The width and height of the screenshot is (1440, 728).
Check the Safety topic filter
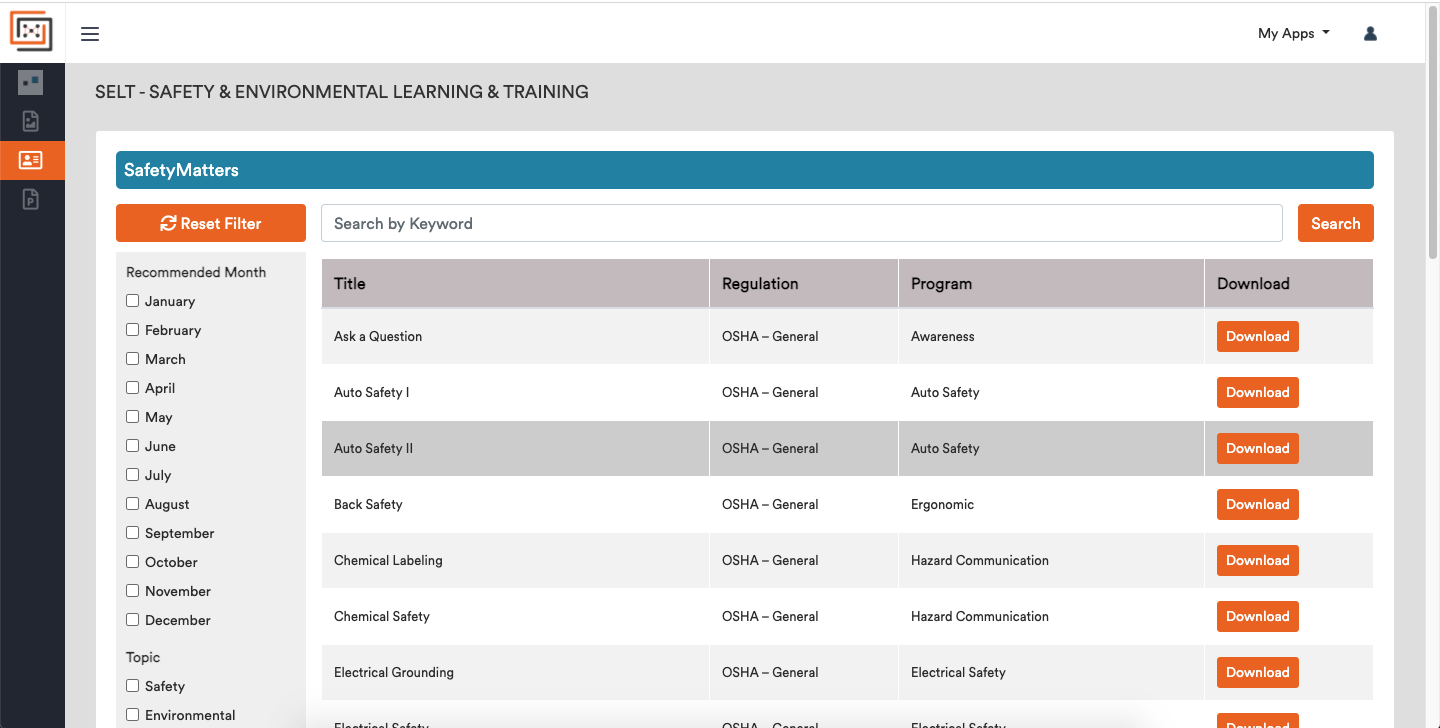pyautogui.click(x=132, y=686)
